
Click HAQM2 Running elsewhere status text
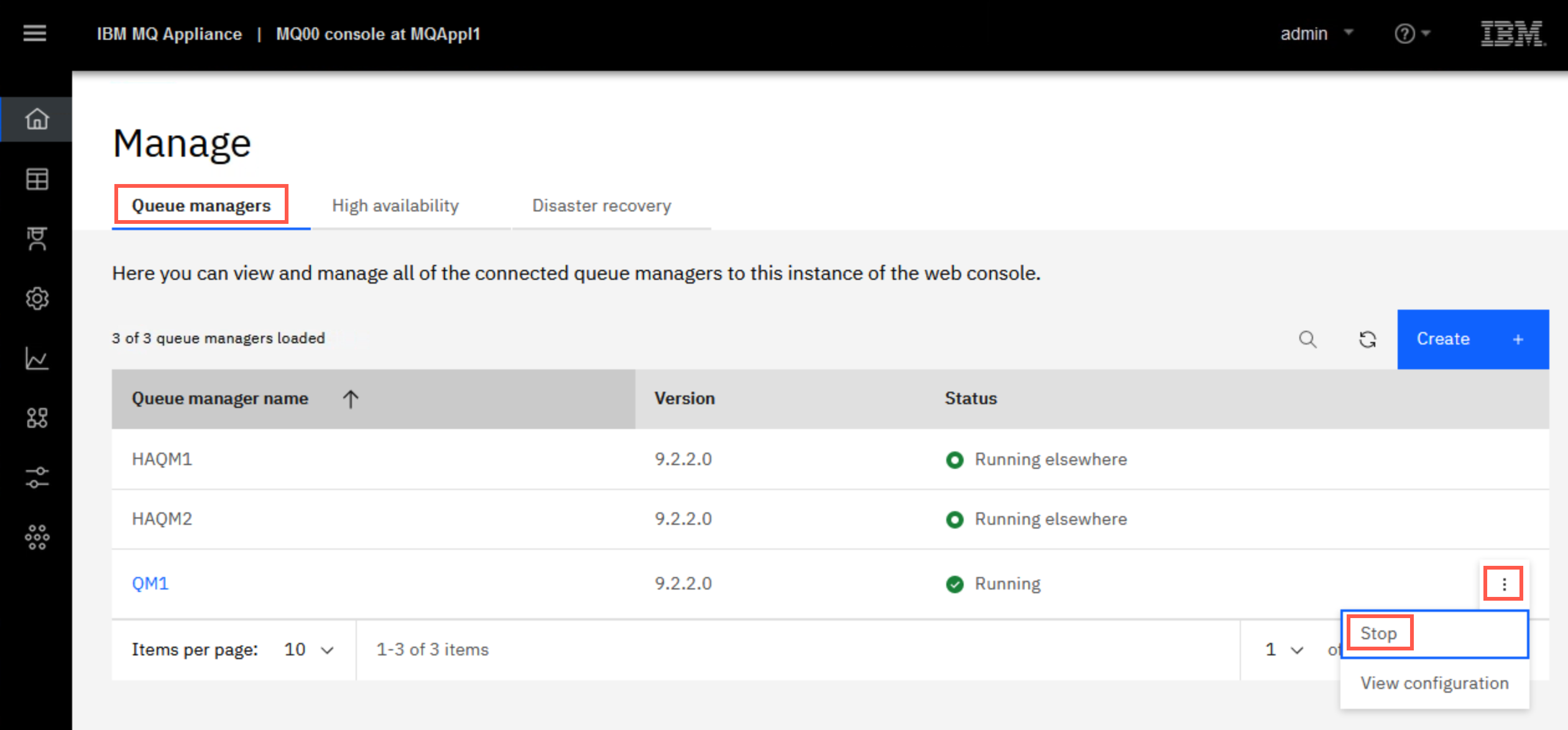tap(1051, 519)
